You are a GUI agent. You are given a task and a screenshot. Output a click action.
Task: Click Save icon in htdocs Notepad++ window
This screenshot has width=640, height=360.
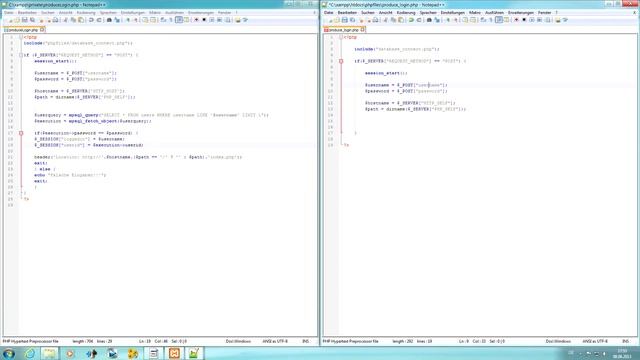pyautogui.click(x=344, y=20)
